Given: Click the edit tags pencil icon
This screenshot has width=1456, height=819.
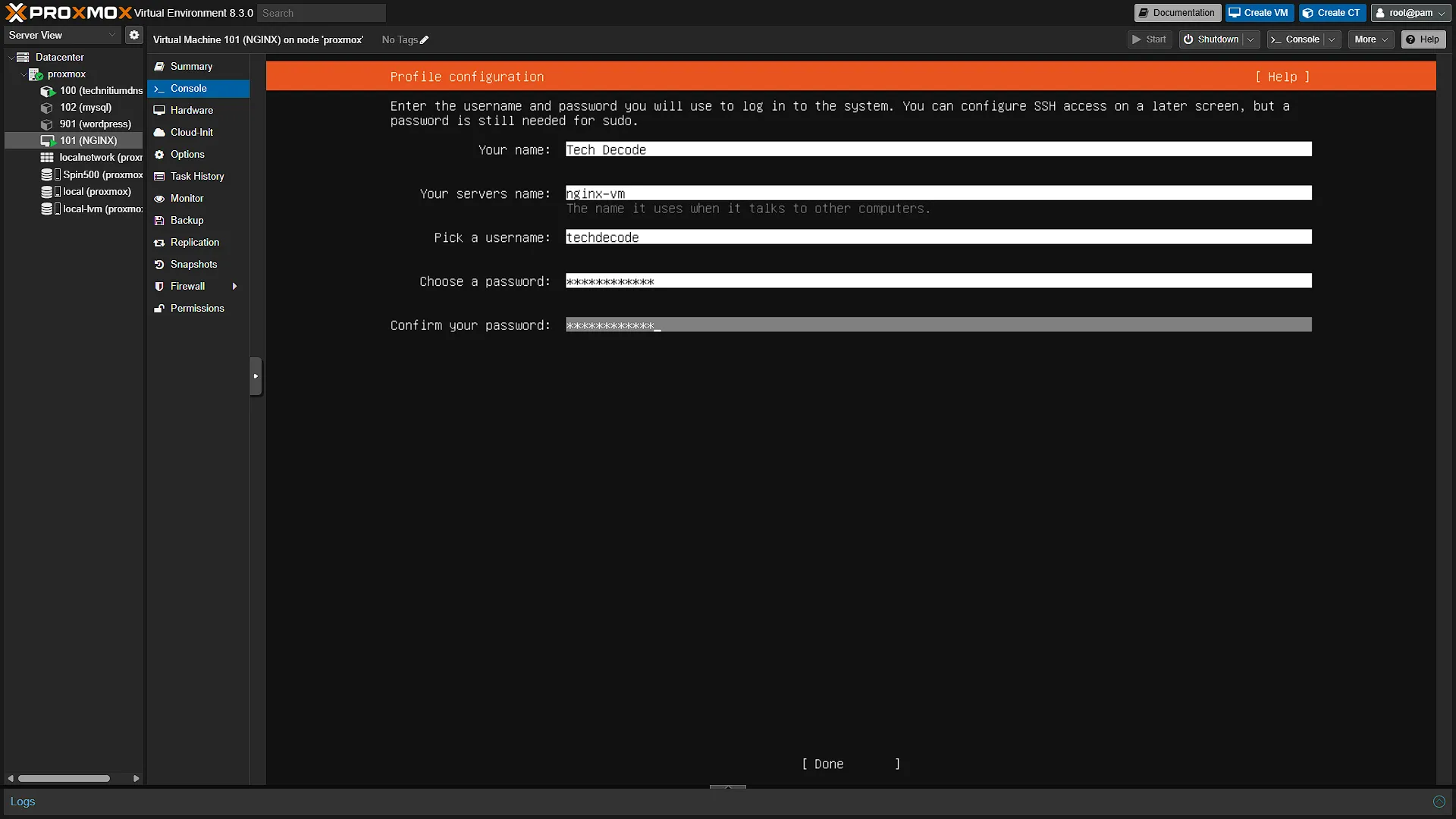Looking at the screenshot, I should (425, 40).
